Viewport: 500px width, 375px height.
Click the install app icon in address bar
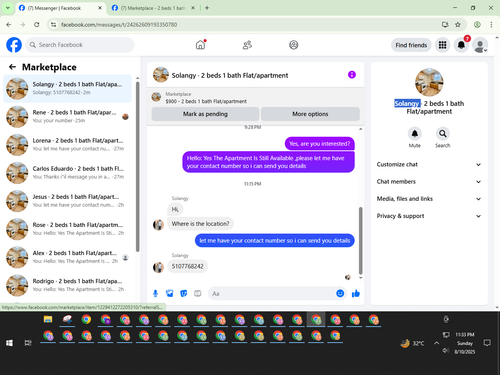click(445, 24)
